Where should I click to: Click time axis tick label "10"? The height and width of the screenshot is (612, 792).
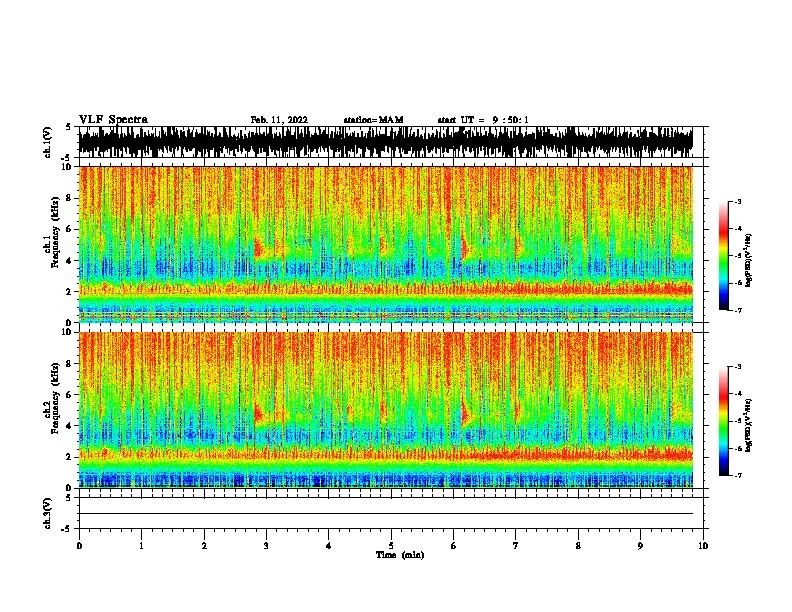(x=703, y=546)
